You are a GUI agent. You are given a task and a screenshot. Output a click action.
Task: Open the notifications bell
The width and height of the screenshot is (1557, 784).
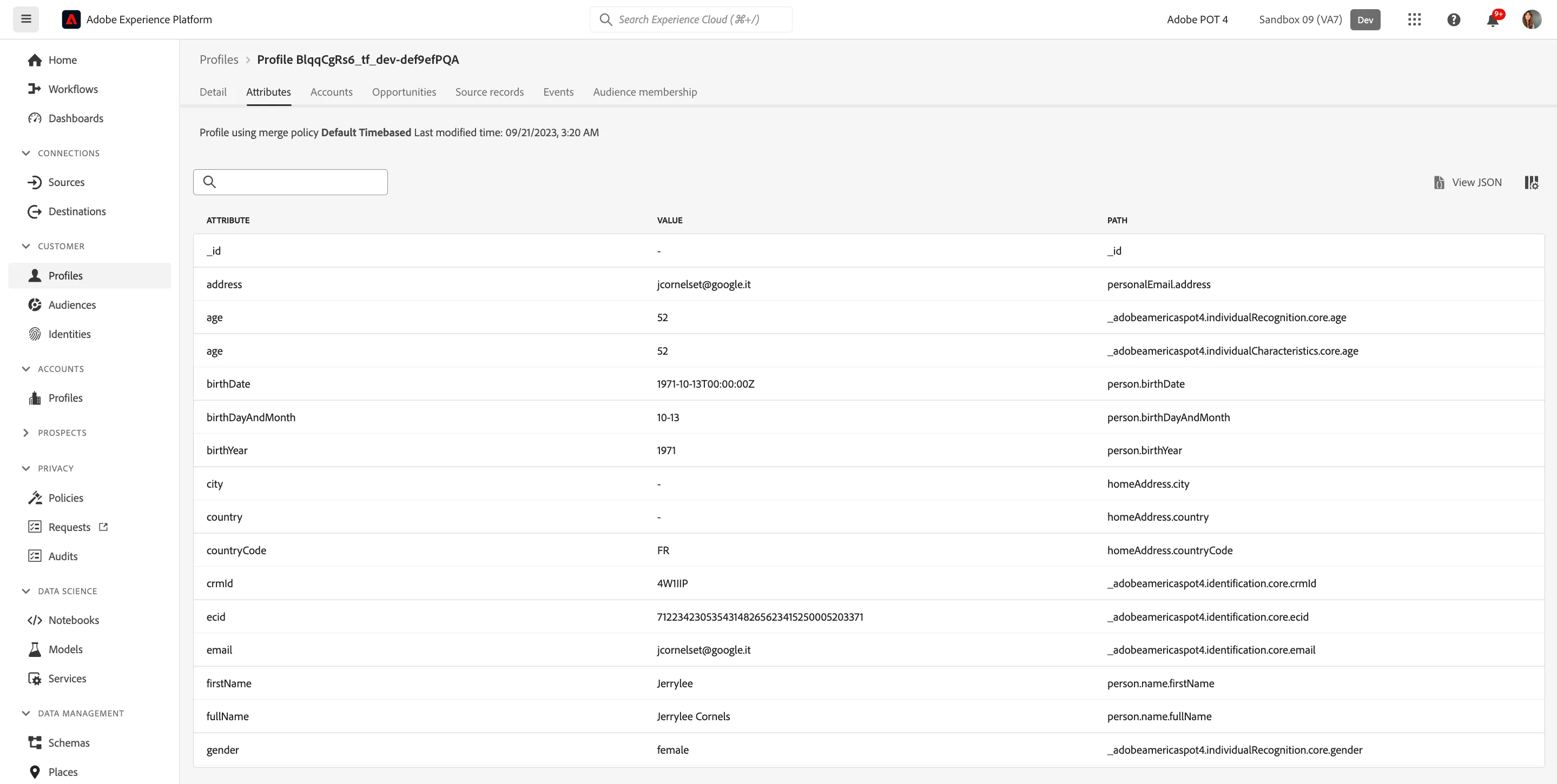click(x=1493, y=20)
